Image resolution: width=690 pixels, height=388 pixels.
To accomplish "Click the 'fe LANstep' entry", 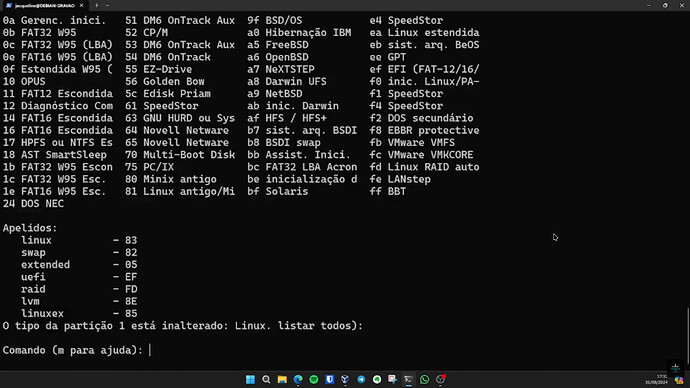I will 400,179.
